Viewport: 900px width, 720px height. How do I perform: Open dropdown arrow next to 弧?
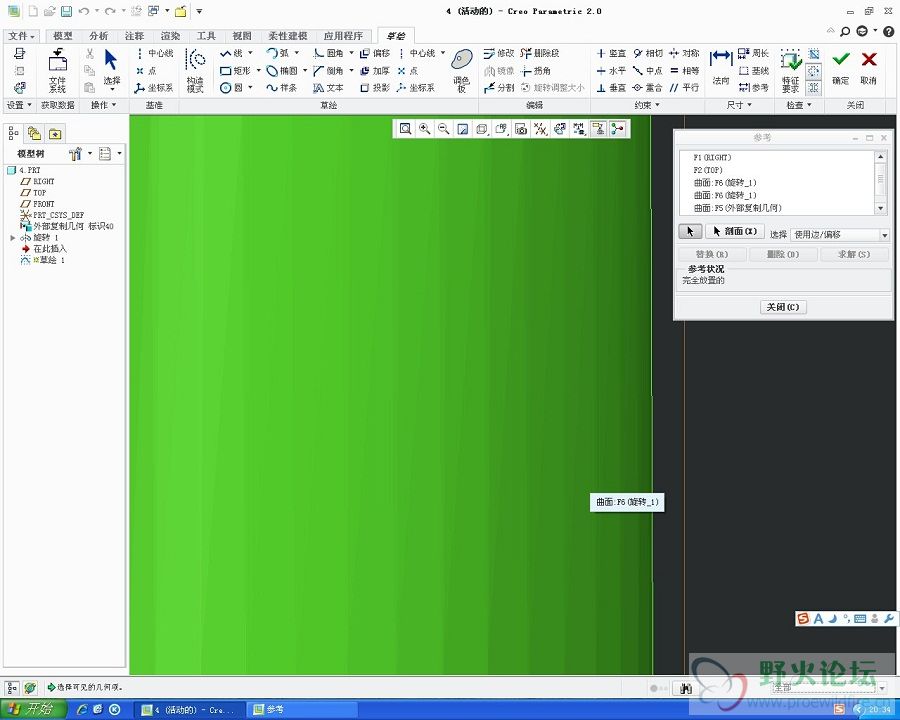click(x=297, y=53)
